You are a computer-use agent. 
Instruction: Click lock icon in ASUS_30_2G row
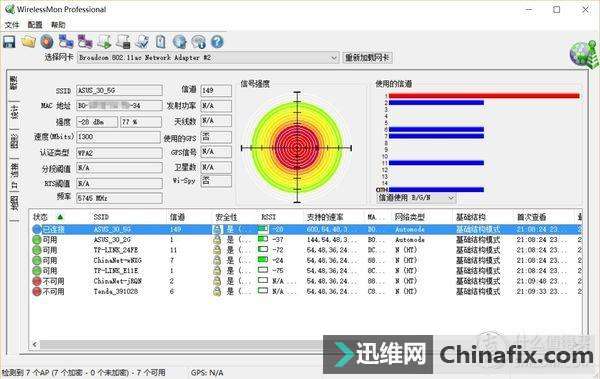pos(217,240)
